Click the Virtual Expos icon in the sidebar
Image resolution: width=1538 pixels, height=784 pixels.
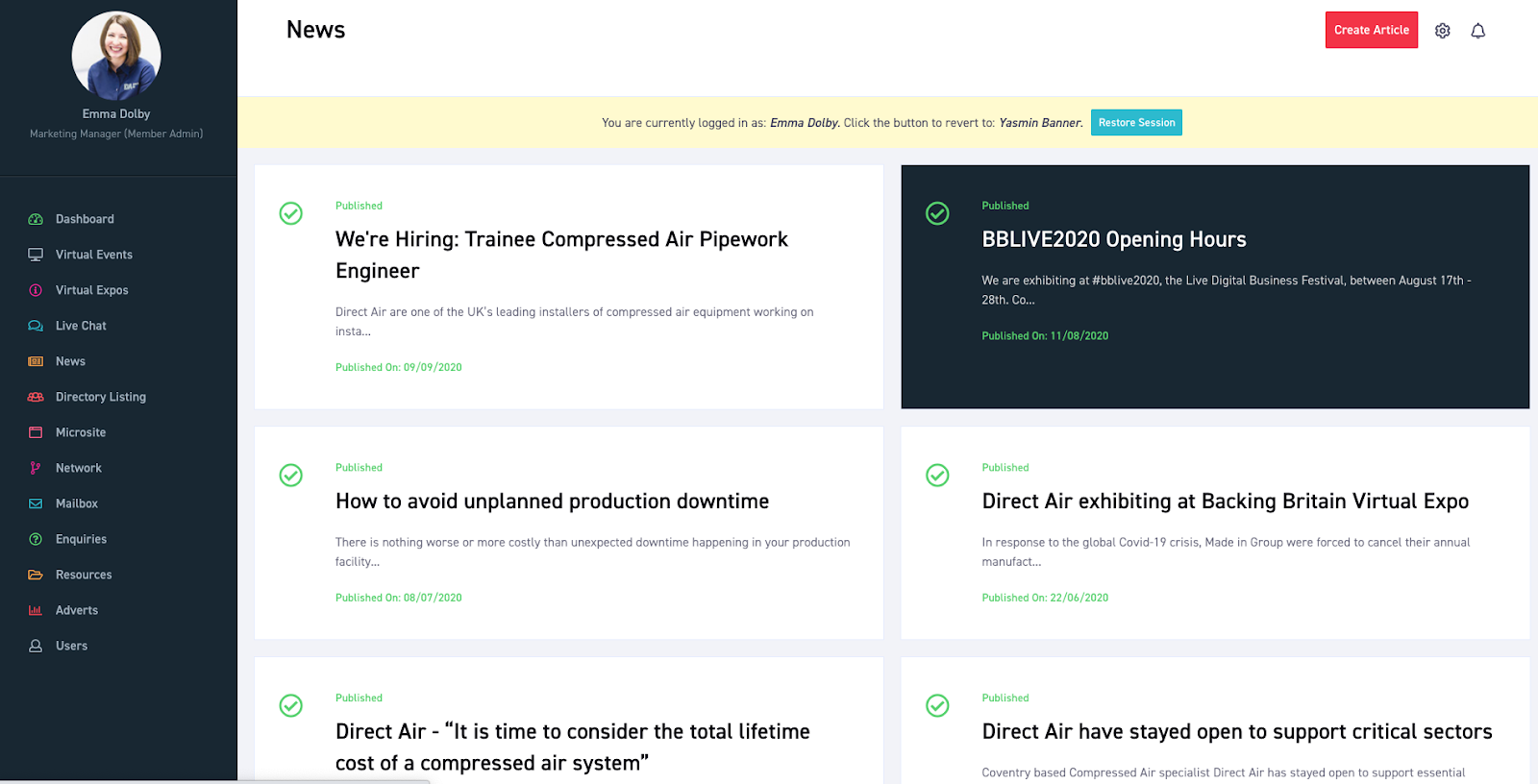(36, 290)
